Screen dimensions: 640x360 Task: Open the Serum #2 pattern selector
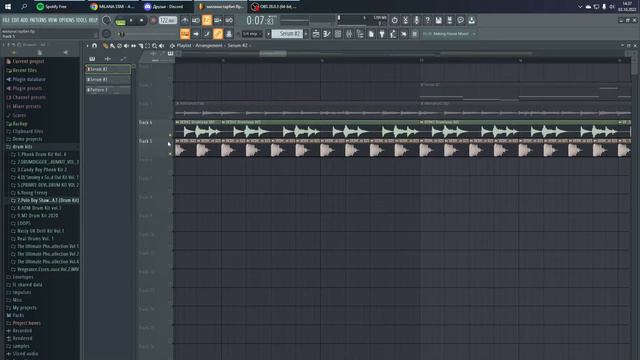click(x=288, y=34)
